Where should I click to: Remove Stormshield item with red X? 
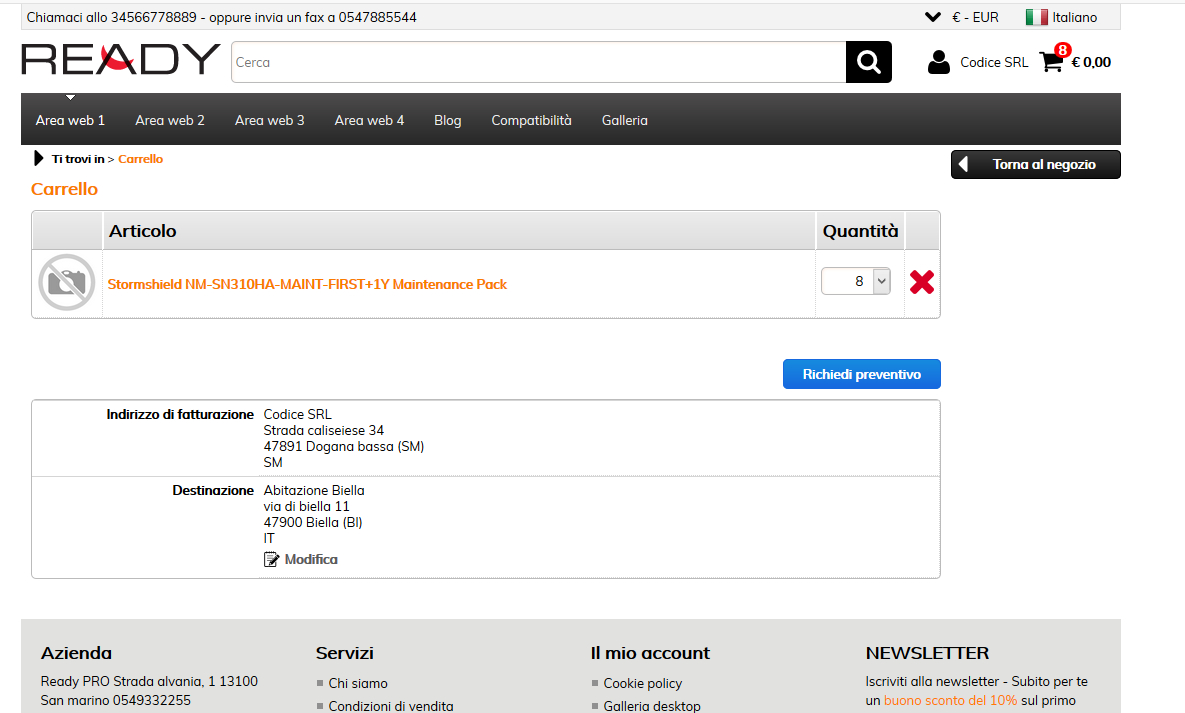(922, 282)
